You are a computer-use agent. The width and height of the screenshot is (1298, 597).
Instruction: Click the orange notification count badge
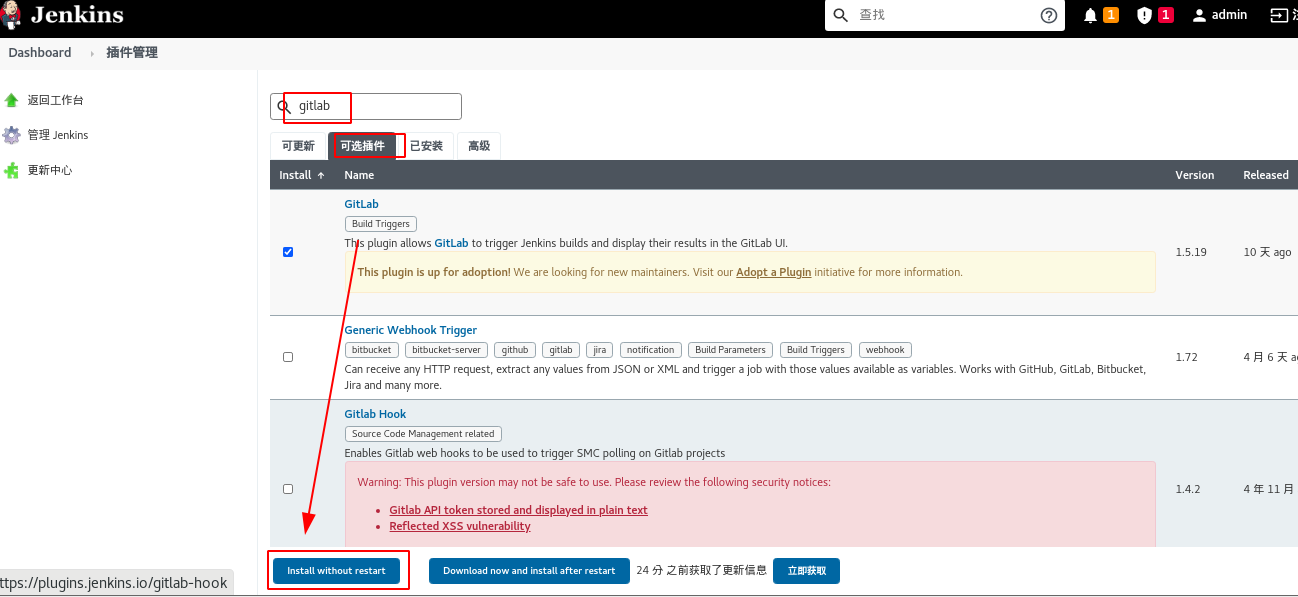pos(1111,15)
